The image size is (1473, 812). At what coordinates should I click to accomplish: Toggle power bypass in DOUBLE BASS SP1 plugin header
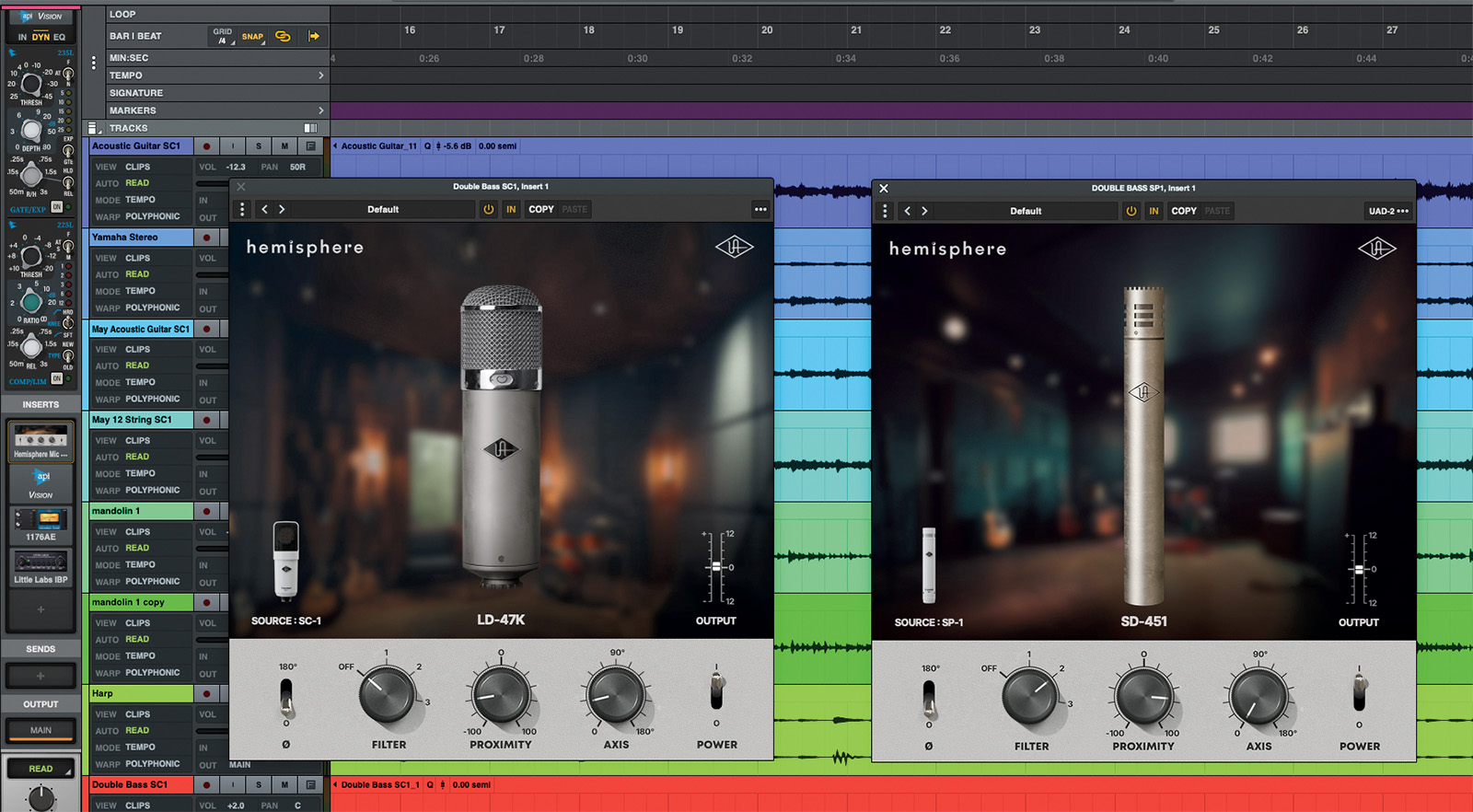point(1131,211)
